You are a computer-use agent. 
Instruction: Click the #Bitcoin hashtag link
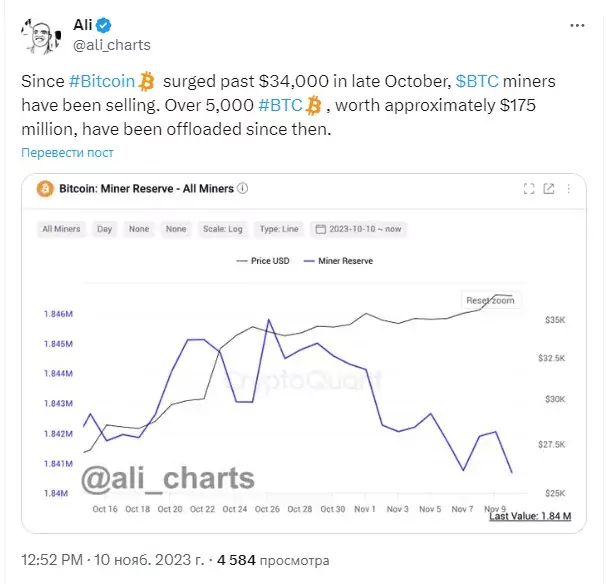(x=102, y=81)
